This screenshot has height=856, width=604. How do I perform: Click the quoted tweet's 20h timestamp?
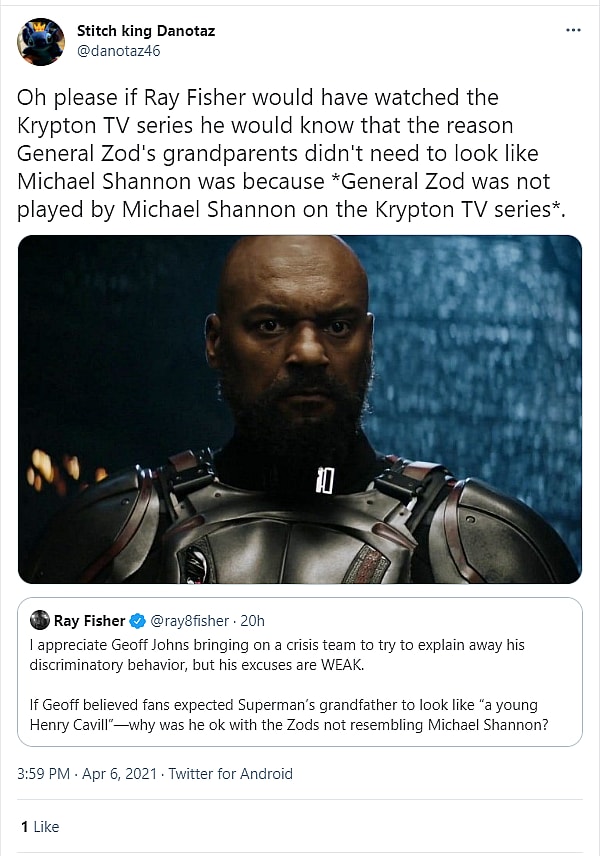point(254,621)
